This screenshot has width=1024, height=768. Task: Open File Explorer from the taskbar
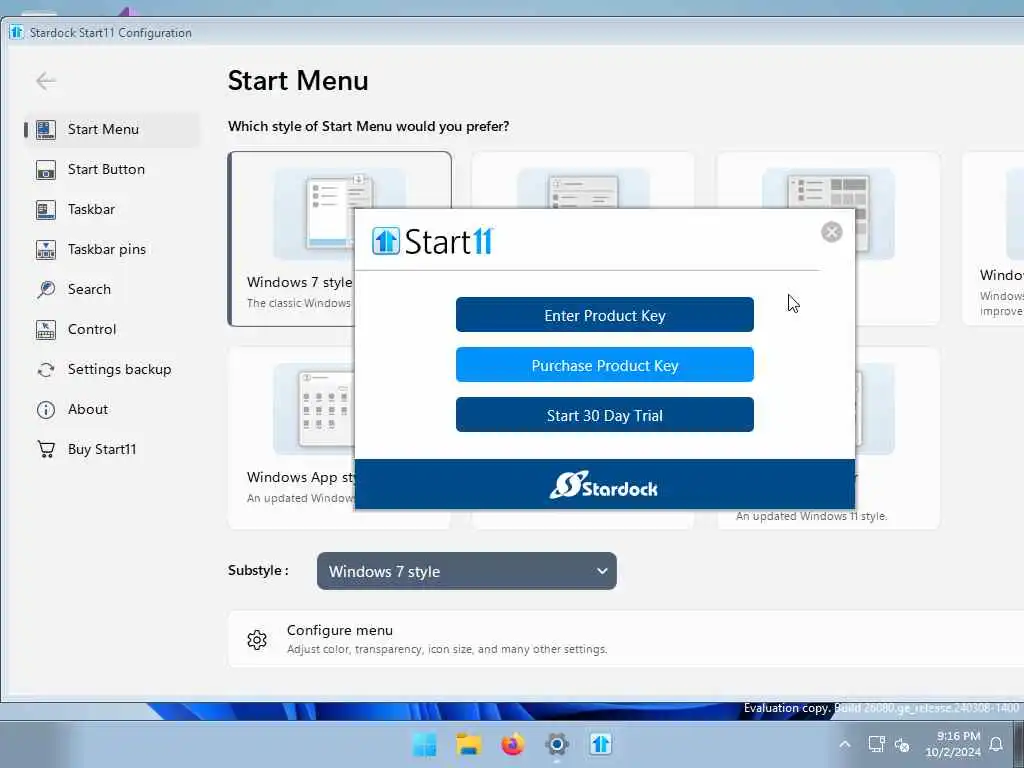point(468,744)
